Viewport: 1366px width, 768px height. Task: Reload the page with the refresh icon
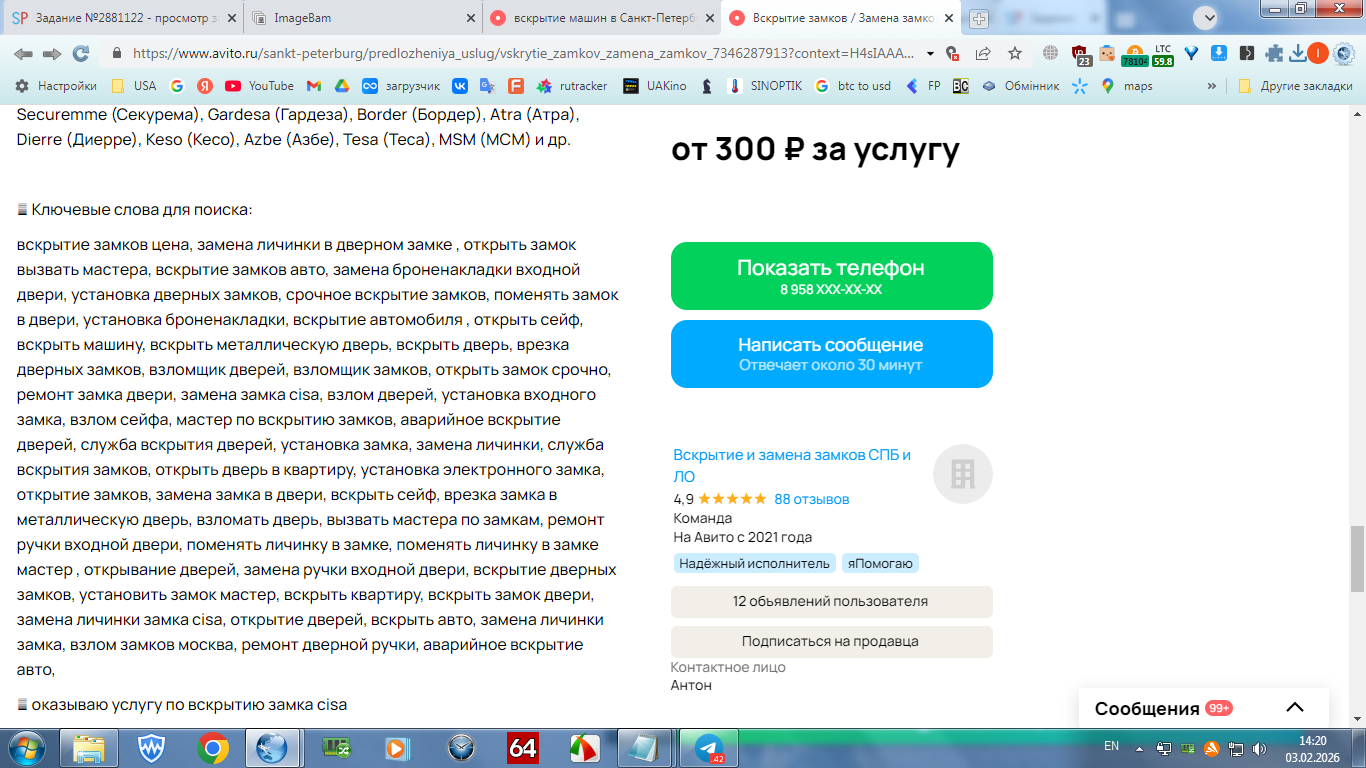point(80,53)
